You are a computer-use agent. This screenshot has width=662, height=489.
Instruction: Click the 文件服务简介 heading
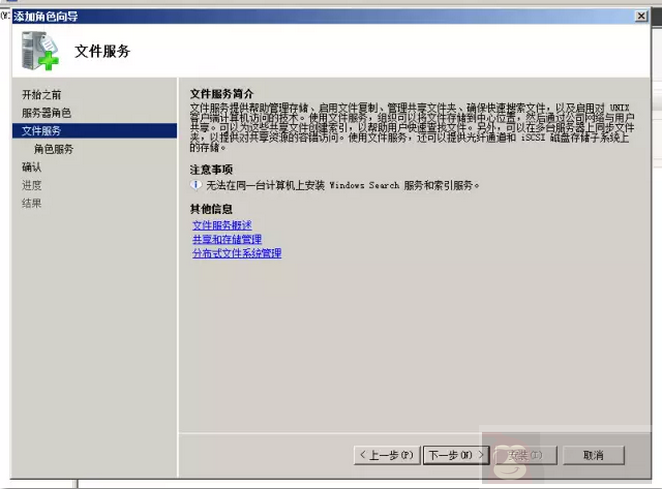pos(222,94)
